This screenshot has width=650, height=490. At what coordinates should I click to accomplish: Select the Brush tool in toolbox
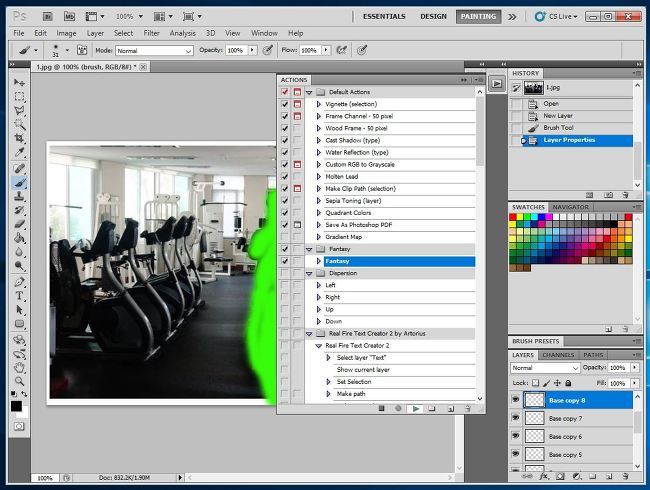(19, 182)
